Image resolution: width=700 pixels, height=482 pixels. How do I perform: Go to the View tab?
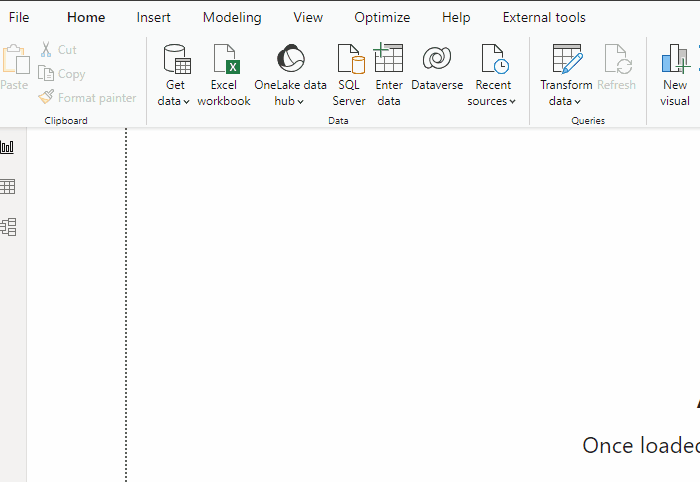[308, 17]
